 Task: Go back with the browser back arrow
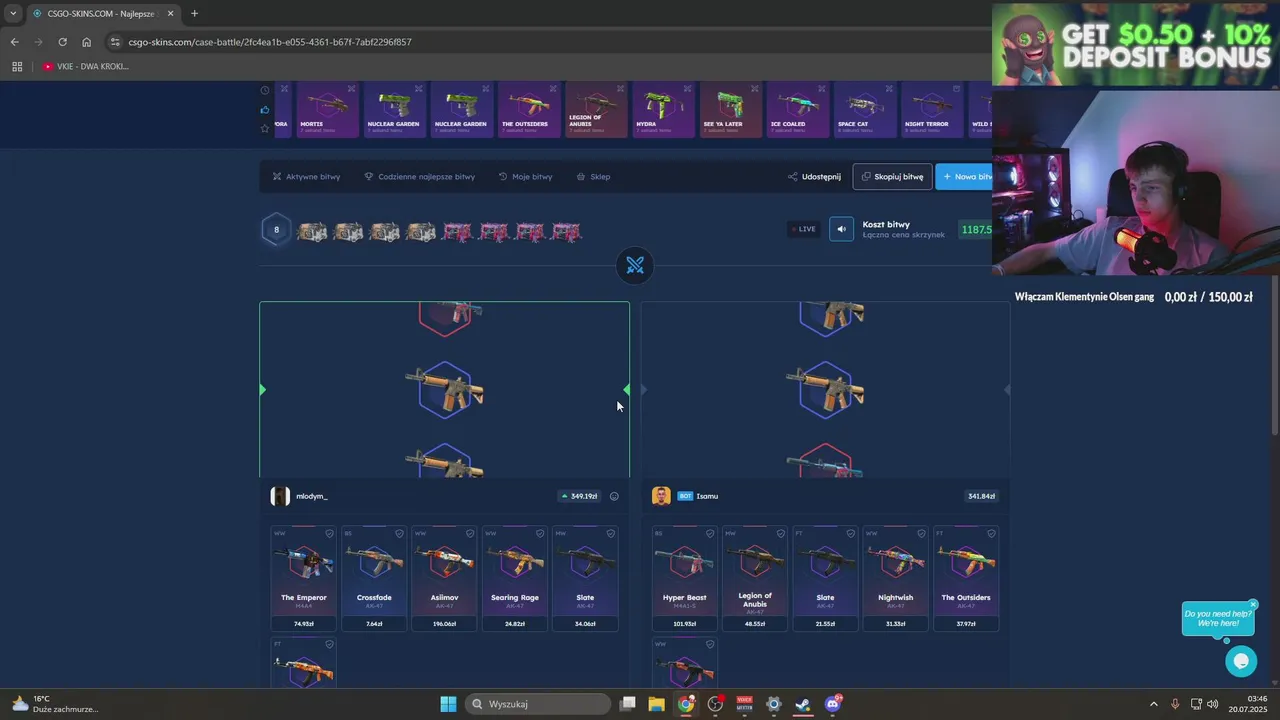pos(14,42)
